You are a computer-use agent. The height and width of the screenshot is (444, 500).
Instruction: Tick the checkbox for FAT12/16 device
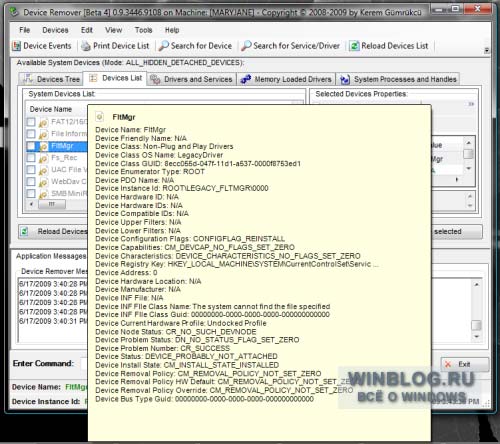31,122
